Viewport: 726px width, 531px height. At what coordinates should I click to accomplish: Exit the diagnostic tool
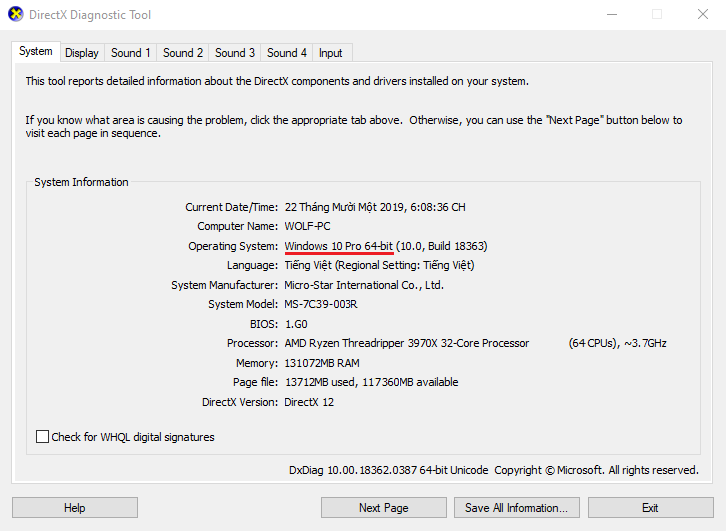click(x=651, y=508)
